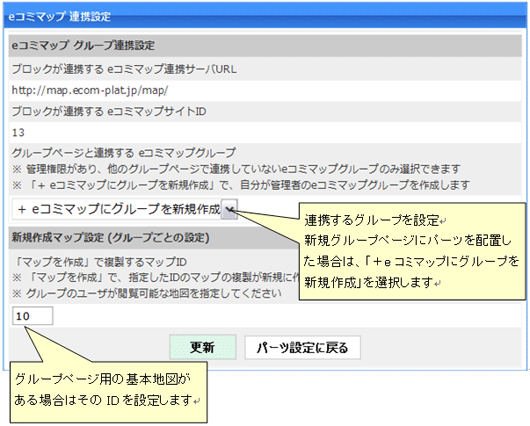Click the グループページ用の基本地図 yellow callout
Screen dimensions: 530x426
(108, 392)
